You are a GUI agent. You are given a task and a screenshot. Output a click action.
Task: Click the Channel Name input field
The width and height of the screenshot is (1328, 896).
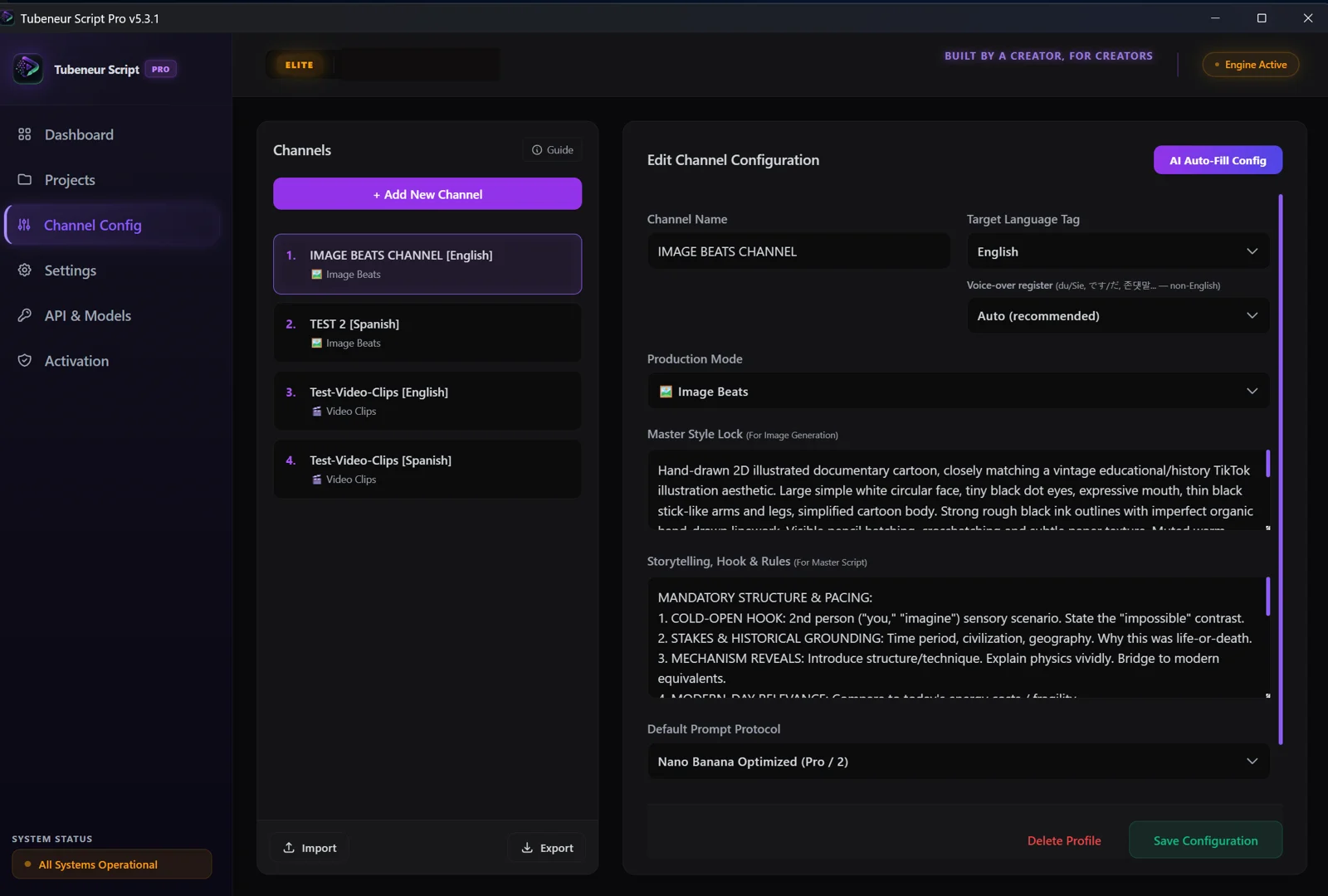point(798,251)
